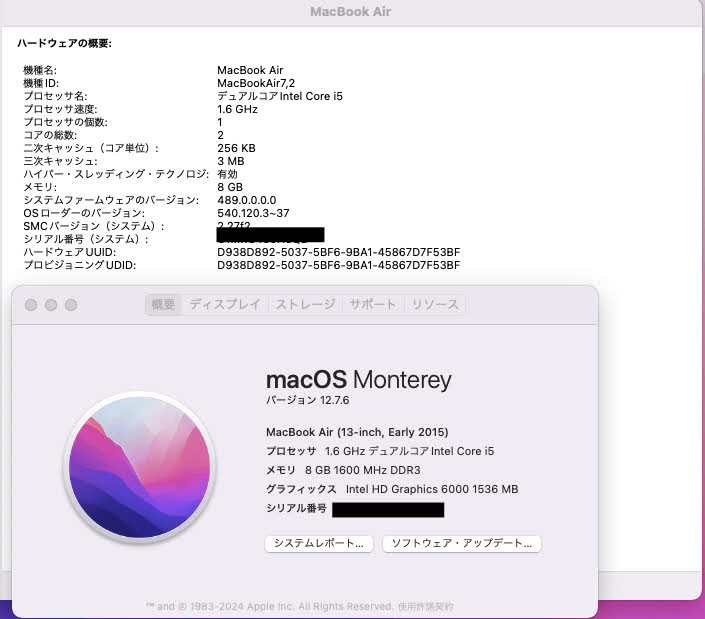The image size is (705, 619).
Task: Click the システムレポート button
Action: [x=319, y=543]
